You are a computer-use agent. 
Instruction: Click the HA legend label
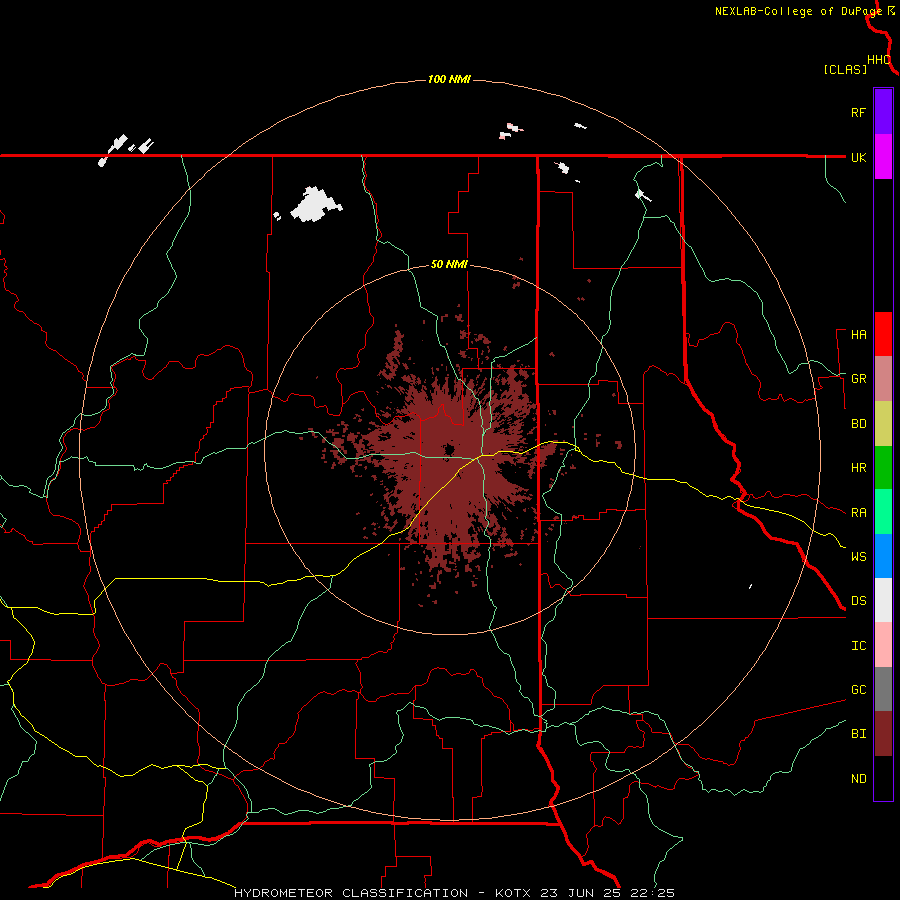[858, 335]
